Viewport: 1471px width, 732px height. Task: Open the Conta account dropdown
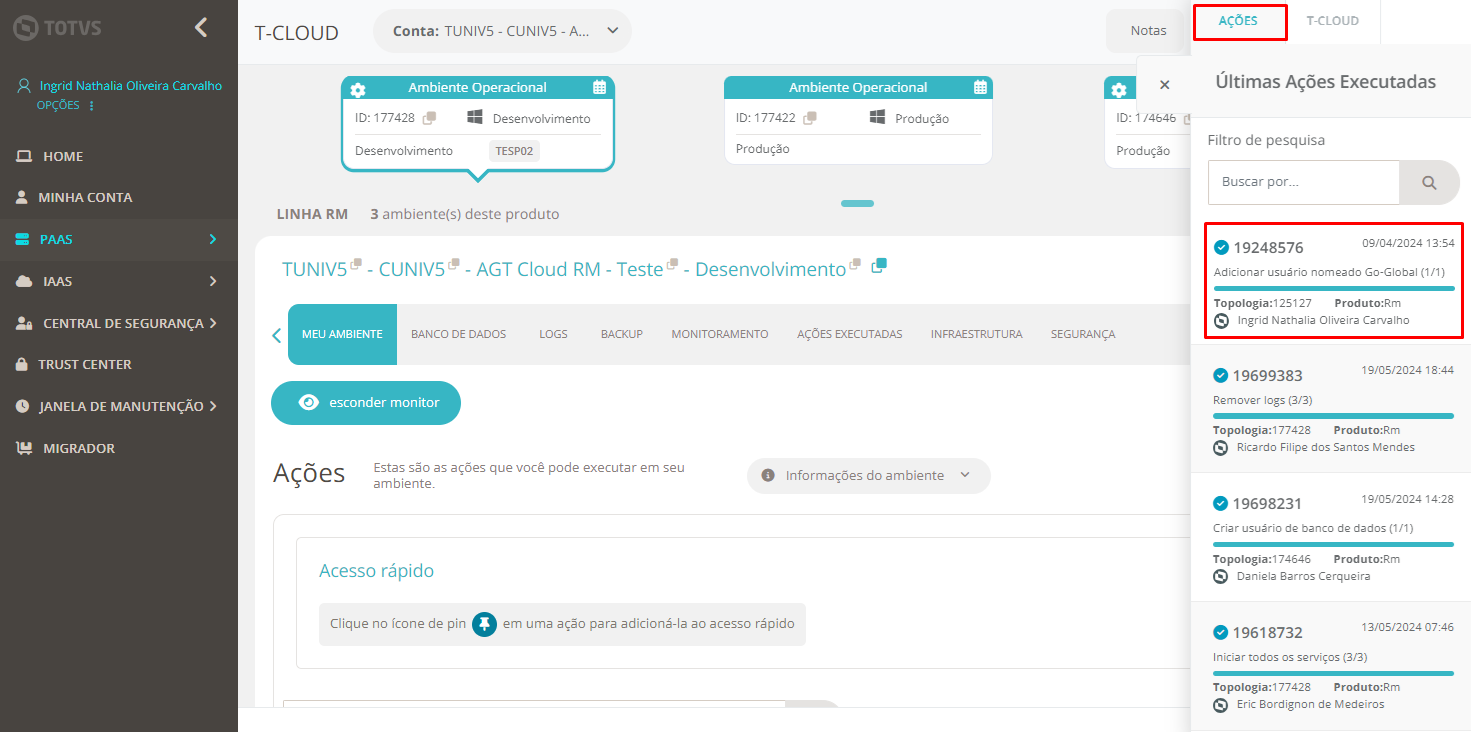click(x=502, y=31)
